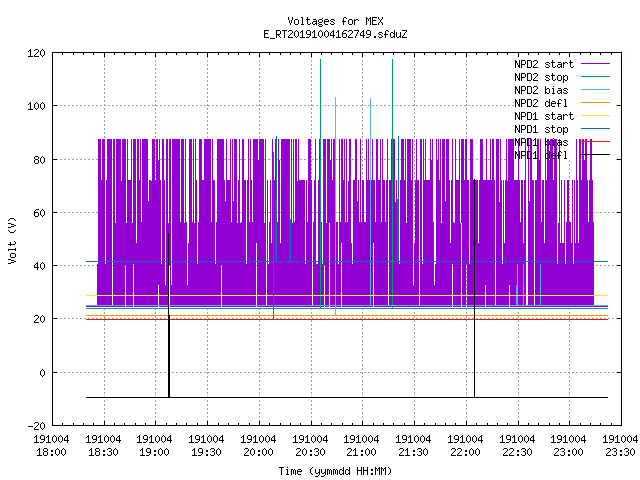Click the red NPD1 bias legend line
This screenshot has height=480, width=640.
pyautogui.click(x=595, y=142)
